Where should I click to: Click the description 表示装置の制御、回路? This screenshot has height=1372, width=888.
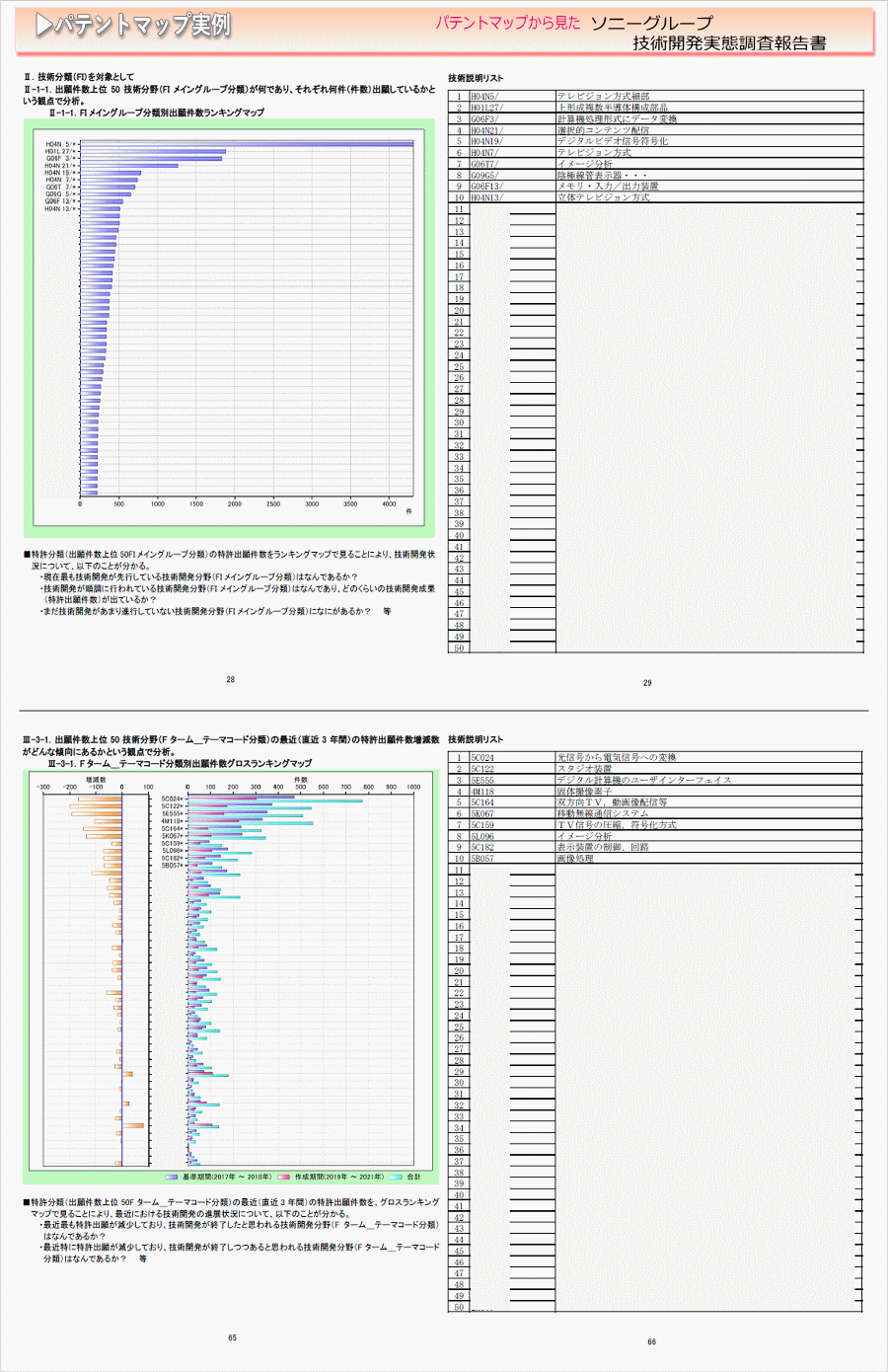603,848
